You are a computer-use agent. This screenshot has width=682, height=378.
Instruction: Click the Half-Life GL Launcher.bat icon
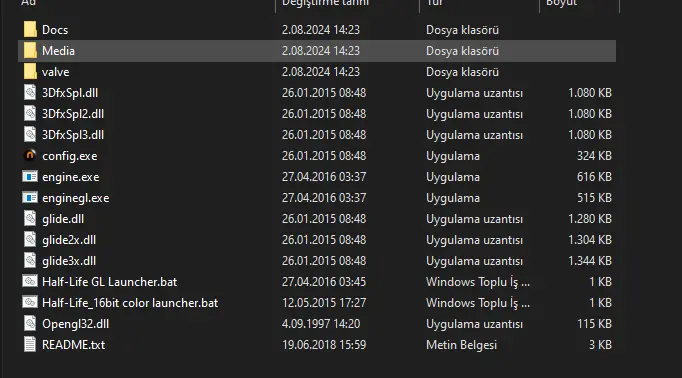(x=30, y=281)
